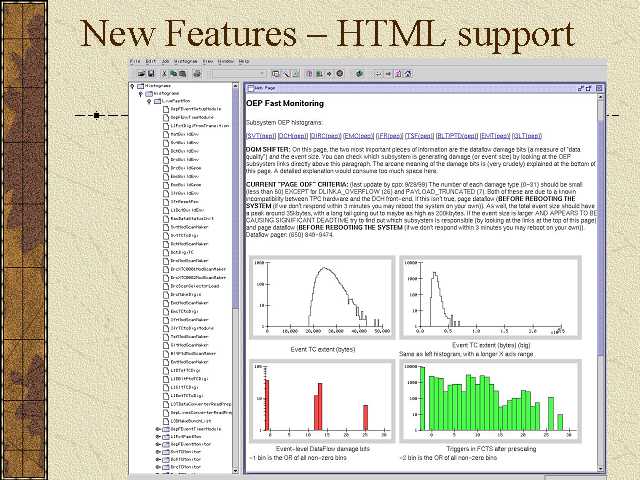Click the Web Page window title icon
Viewport: 640px width, 480px height.
click(250, 88)
